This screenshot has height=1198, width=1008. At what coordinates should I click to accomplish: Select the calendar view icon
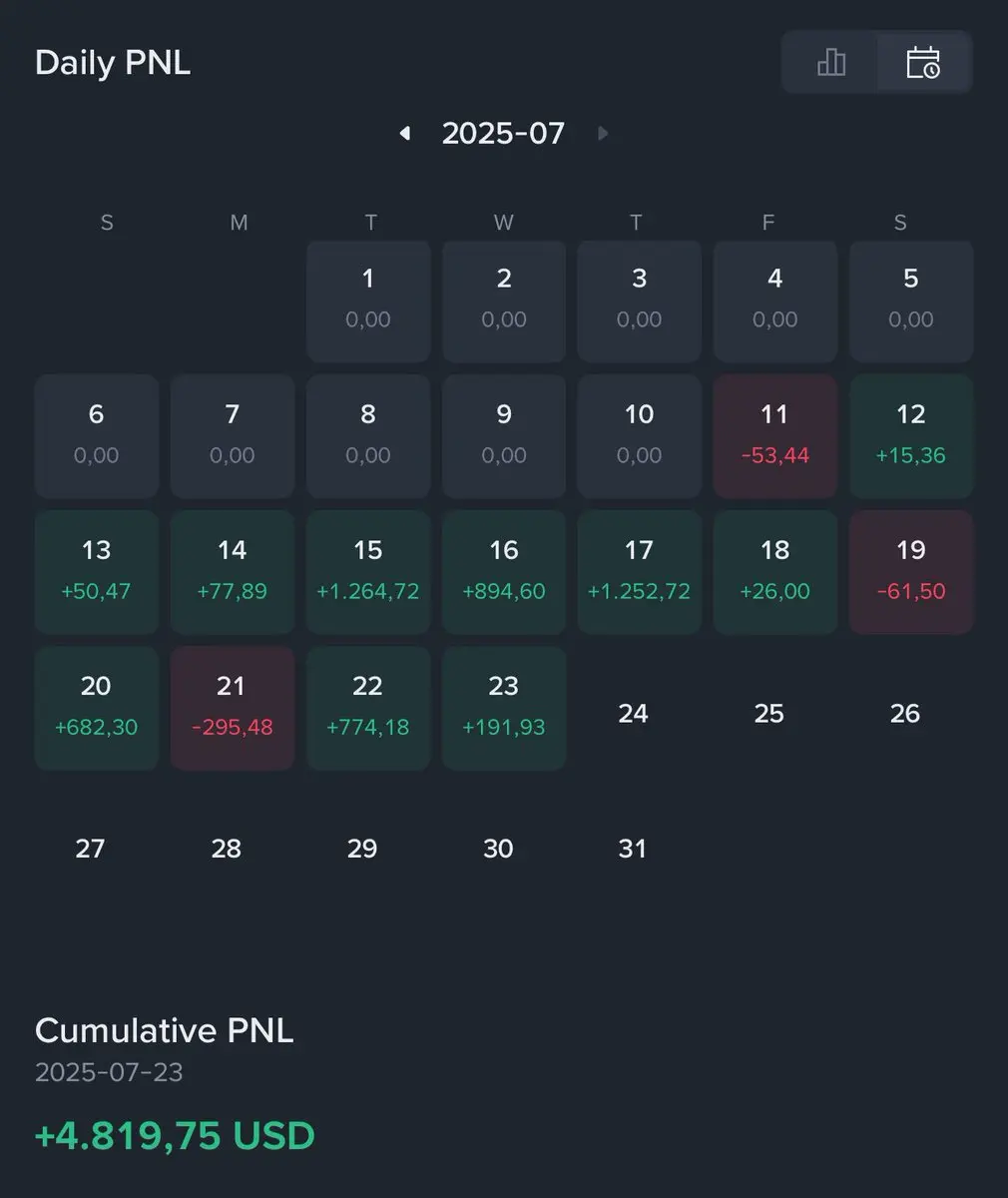pos(923,63)
